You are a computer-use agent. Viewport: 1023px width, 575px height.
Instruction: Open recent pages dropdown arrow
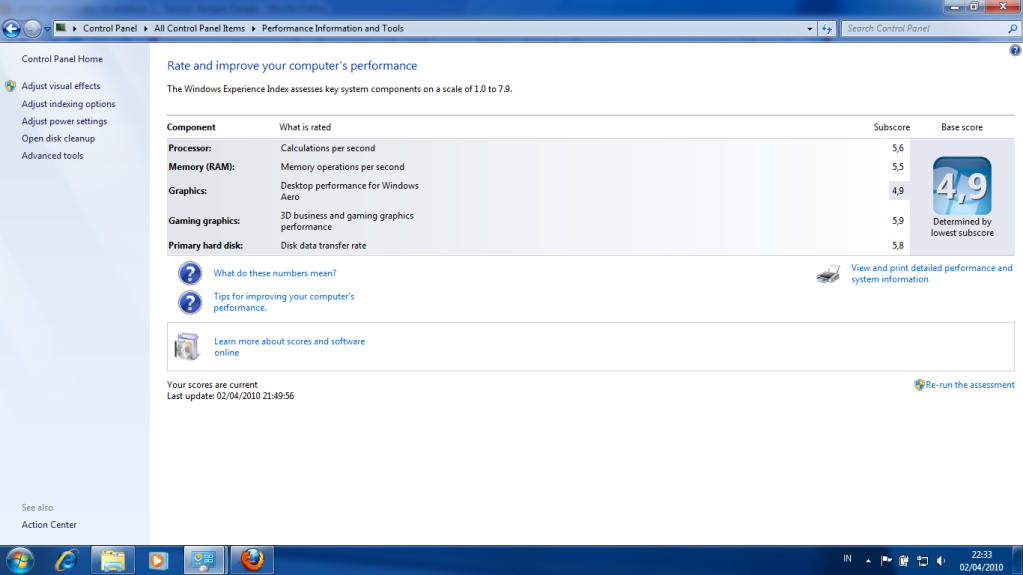pos(47,29)
